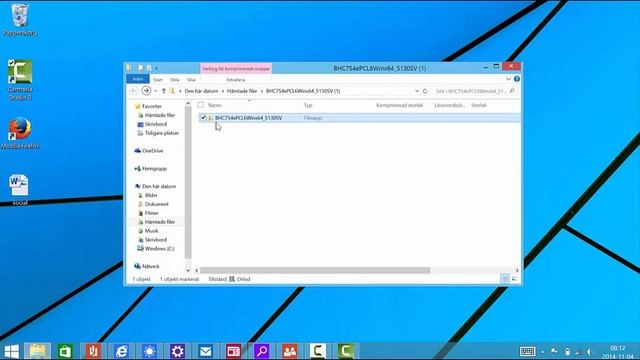Image resolution: width=640 pixels, height=360 pixels.
Task: Click the search magnifier in Explorer
Action: (x=512, y=91)
